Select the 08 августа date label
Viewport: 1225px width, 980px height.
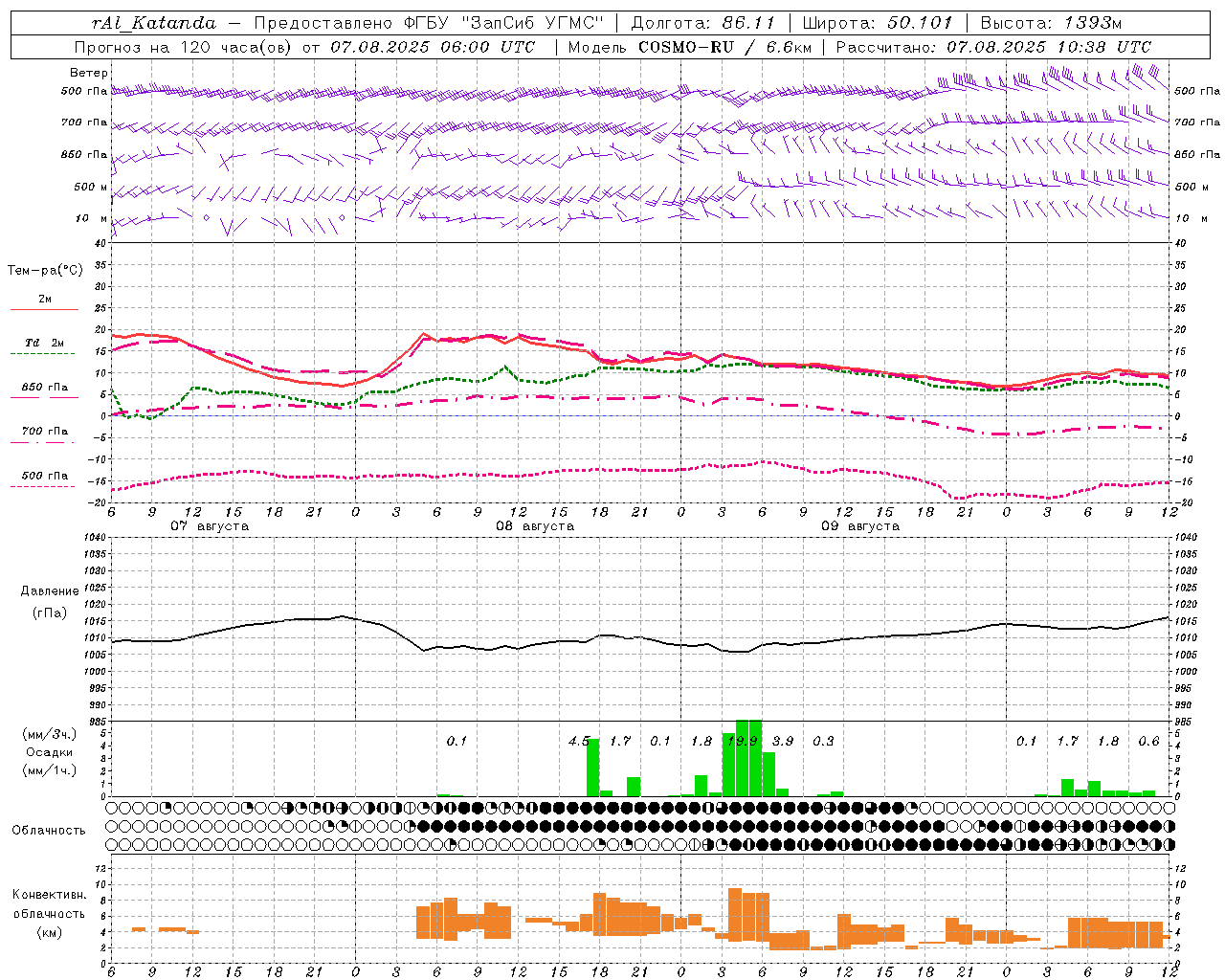coord(535,526)
